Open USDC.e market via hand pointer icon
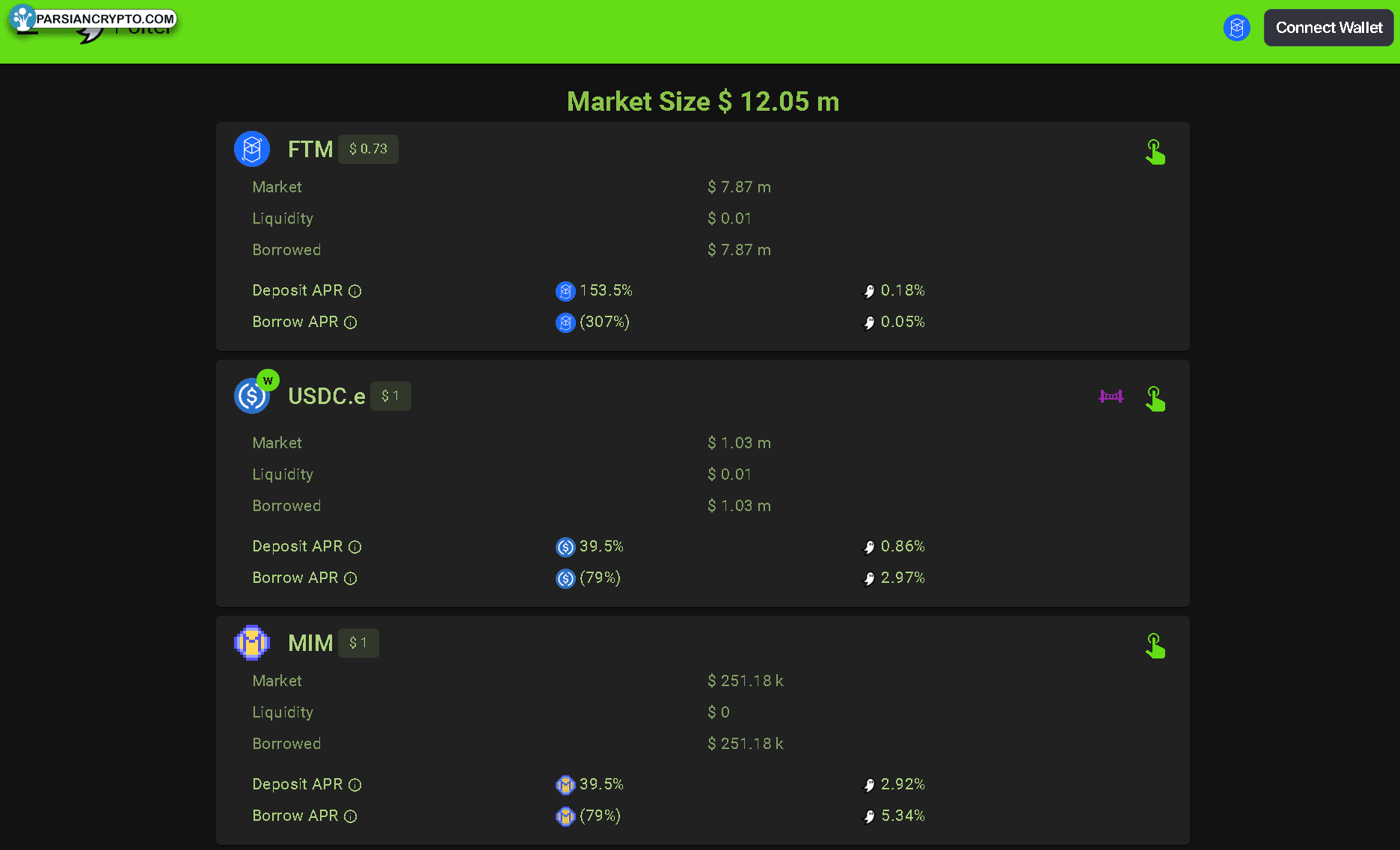 click(1155, 399)
